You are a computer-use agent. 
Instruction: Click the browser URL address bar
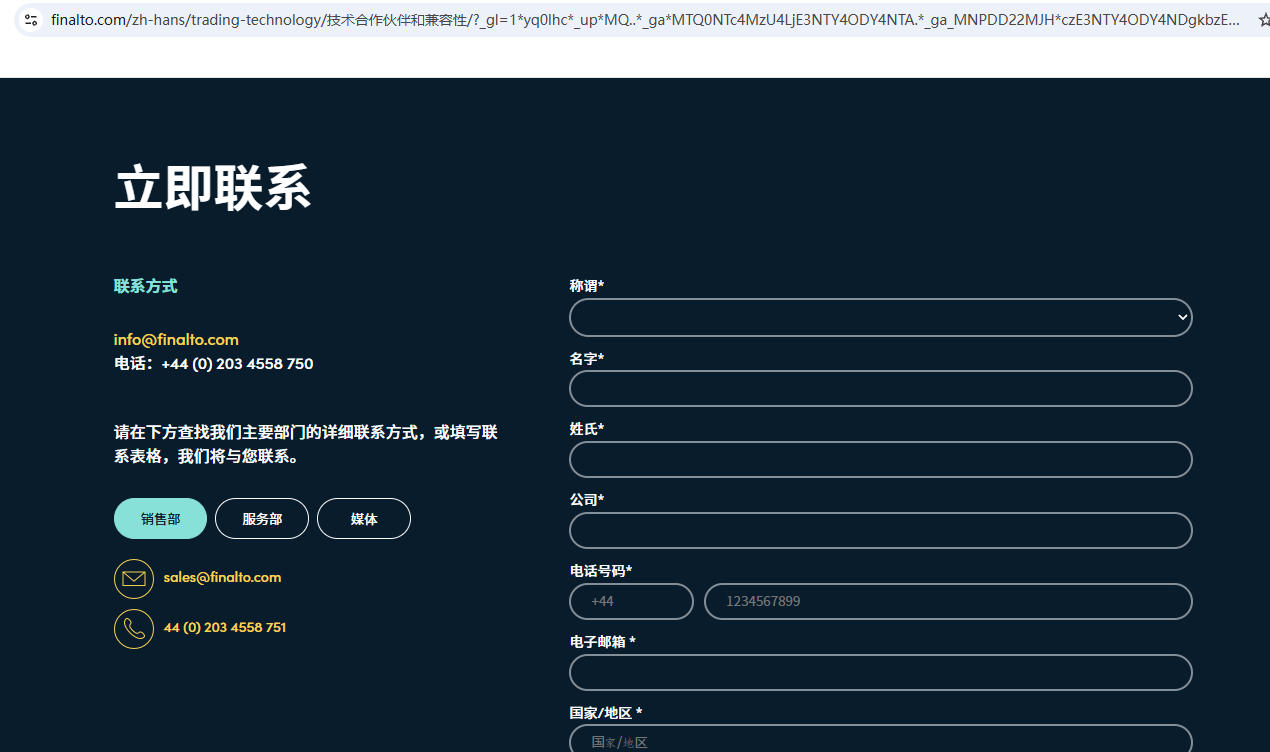pyautogui.click(x=640, y=19)
